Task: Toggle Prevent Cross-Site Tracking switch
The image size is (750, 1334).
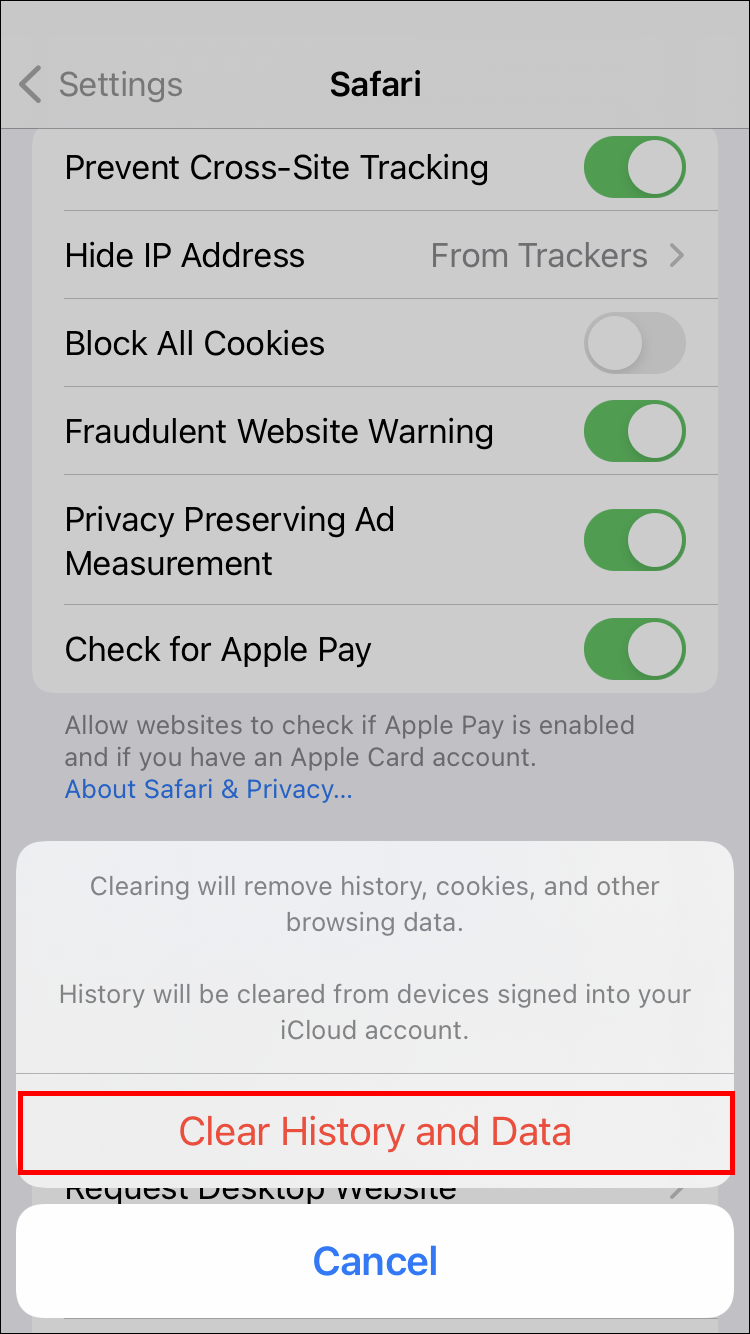Action: [x=635, y=167]
